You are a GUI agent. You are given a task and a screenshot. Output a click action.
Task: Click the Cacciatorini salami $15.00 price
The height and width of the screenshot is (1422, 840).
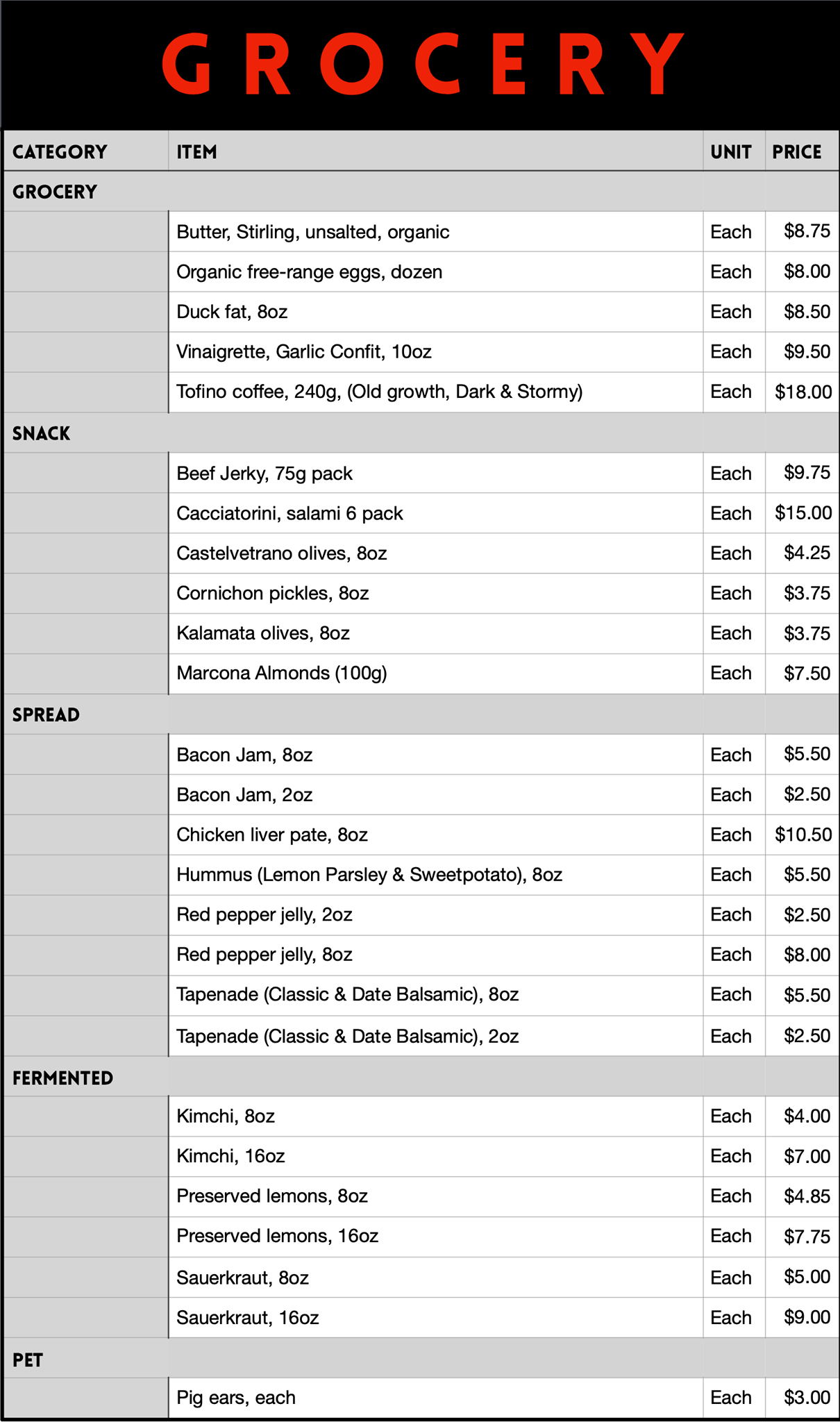pos(803,513)
